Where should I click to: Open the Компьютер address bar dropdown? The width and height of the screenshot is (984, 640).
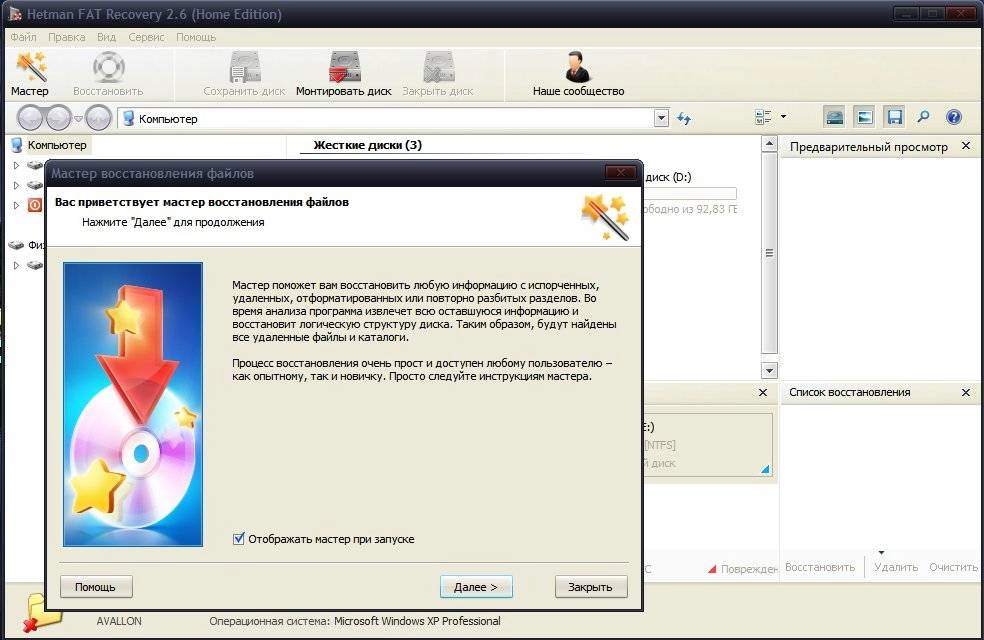click(x=661, y=118)
